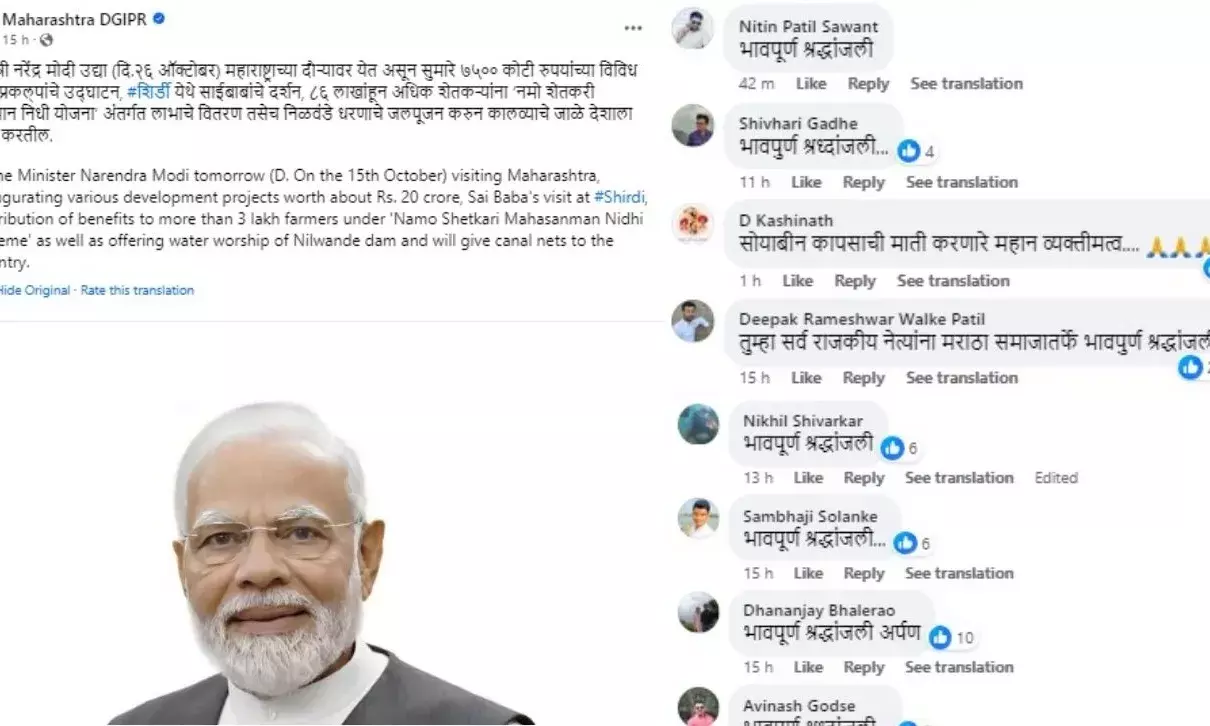
Task: View like reactions on Shivhari Gadhe's comment
Action: point(916,152)
